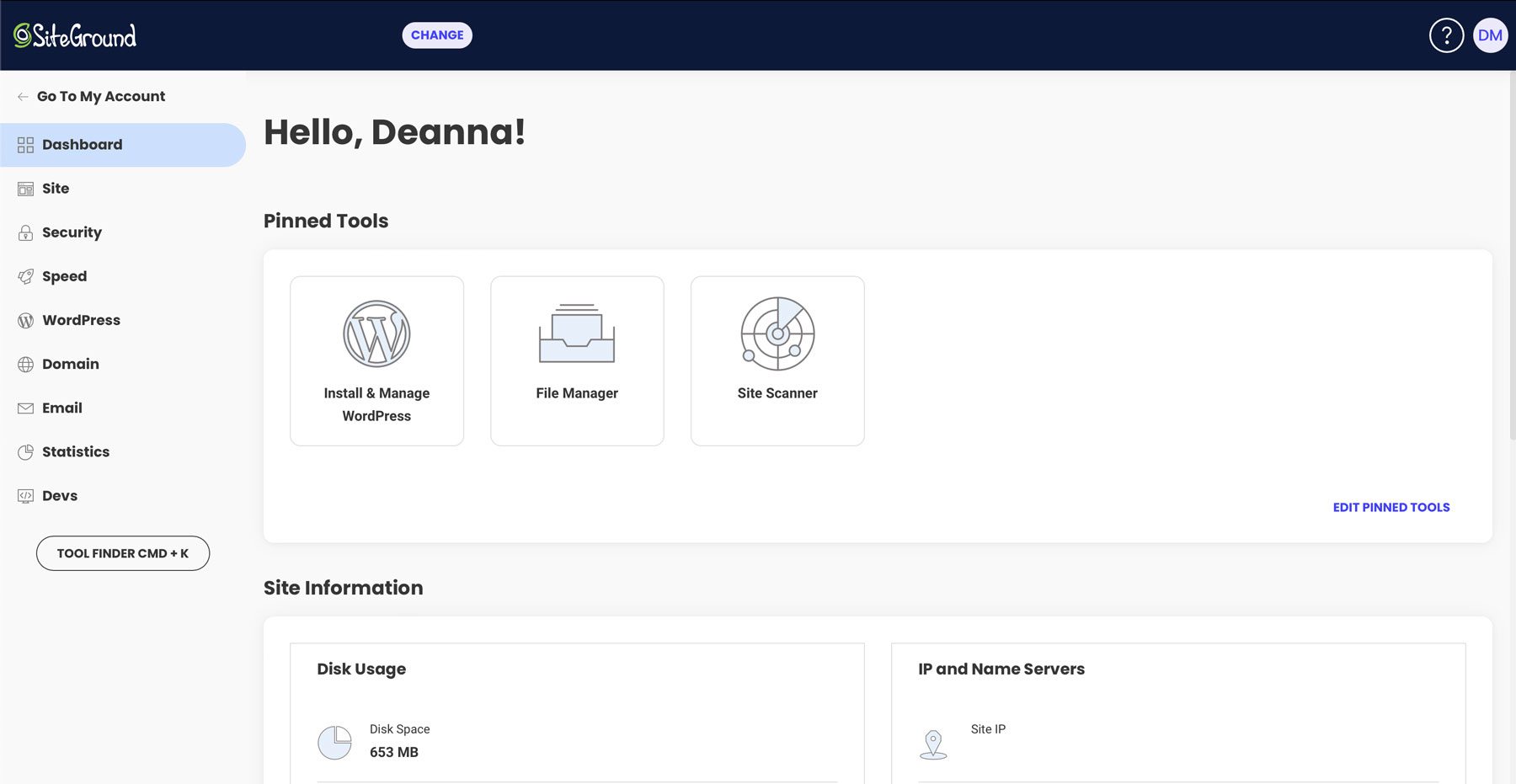Open Email management from the sidebar icon
Viewport: 1516px width, 784px height.
[x=24, y=408]
